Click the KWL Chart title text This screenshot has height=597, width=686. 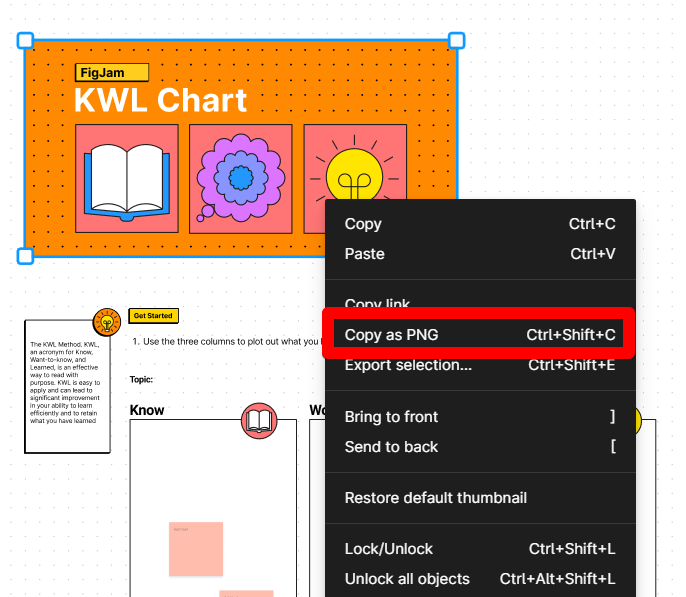(160, 101)
